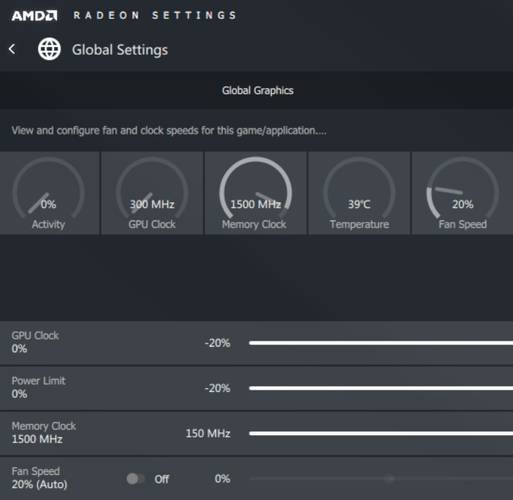
Task: Click the Memory Clock 1500 MHz row label
Action: point(44,433)
